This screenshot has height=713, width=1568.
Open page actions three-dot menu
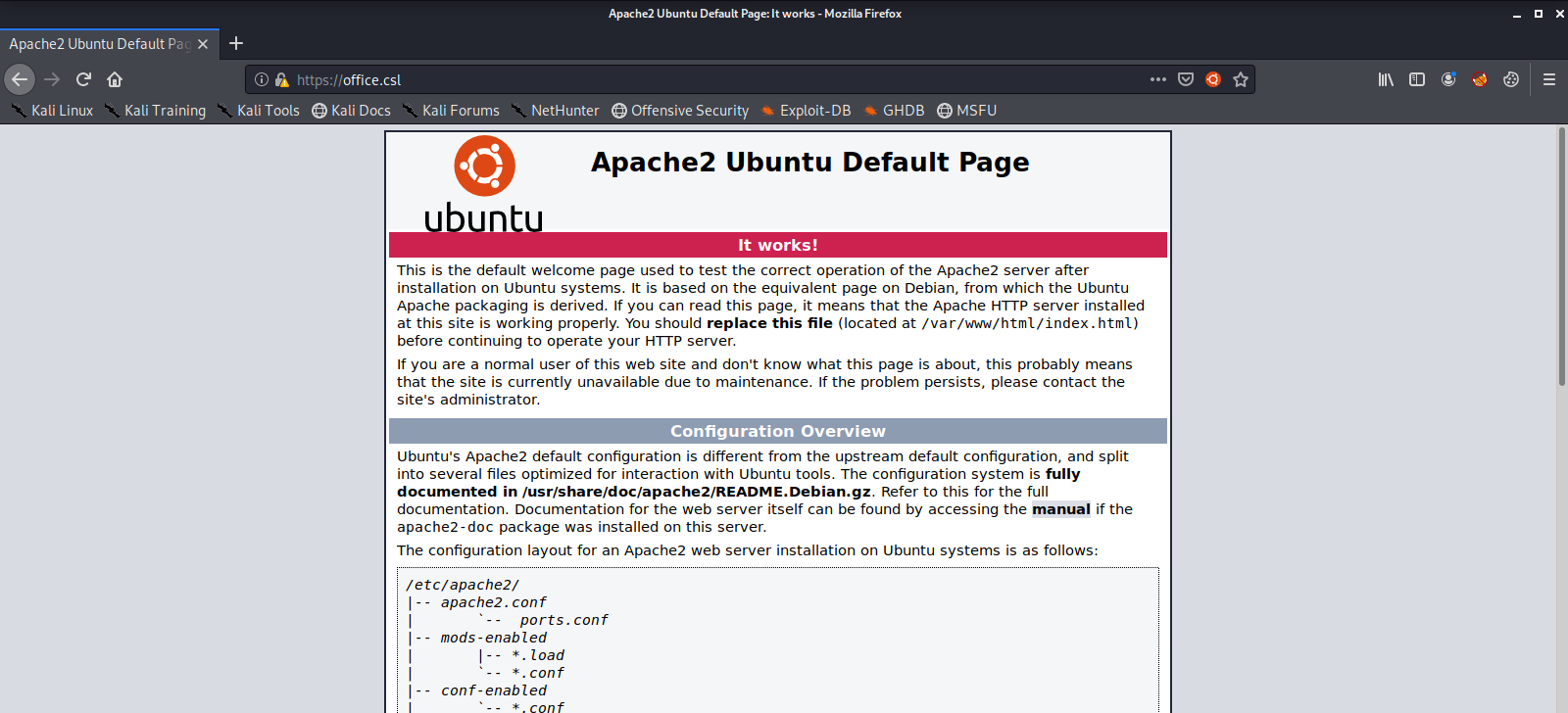click(x=1158, y=79)
